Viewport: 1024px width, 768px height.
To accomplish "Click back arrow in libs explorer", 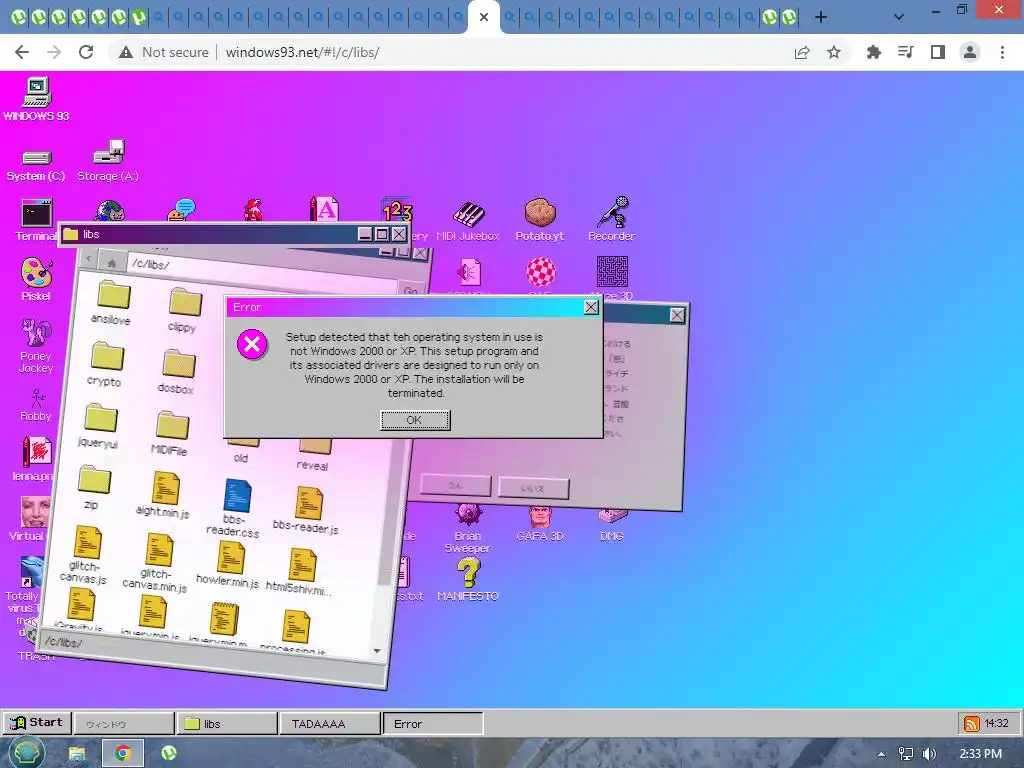I will pos(89,259).
